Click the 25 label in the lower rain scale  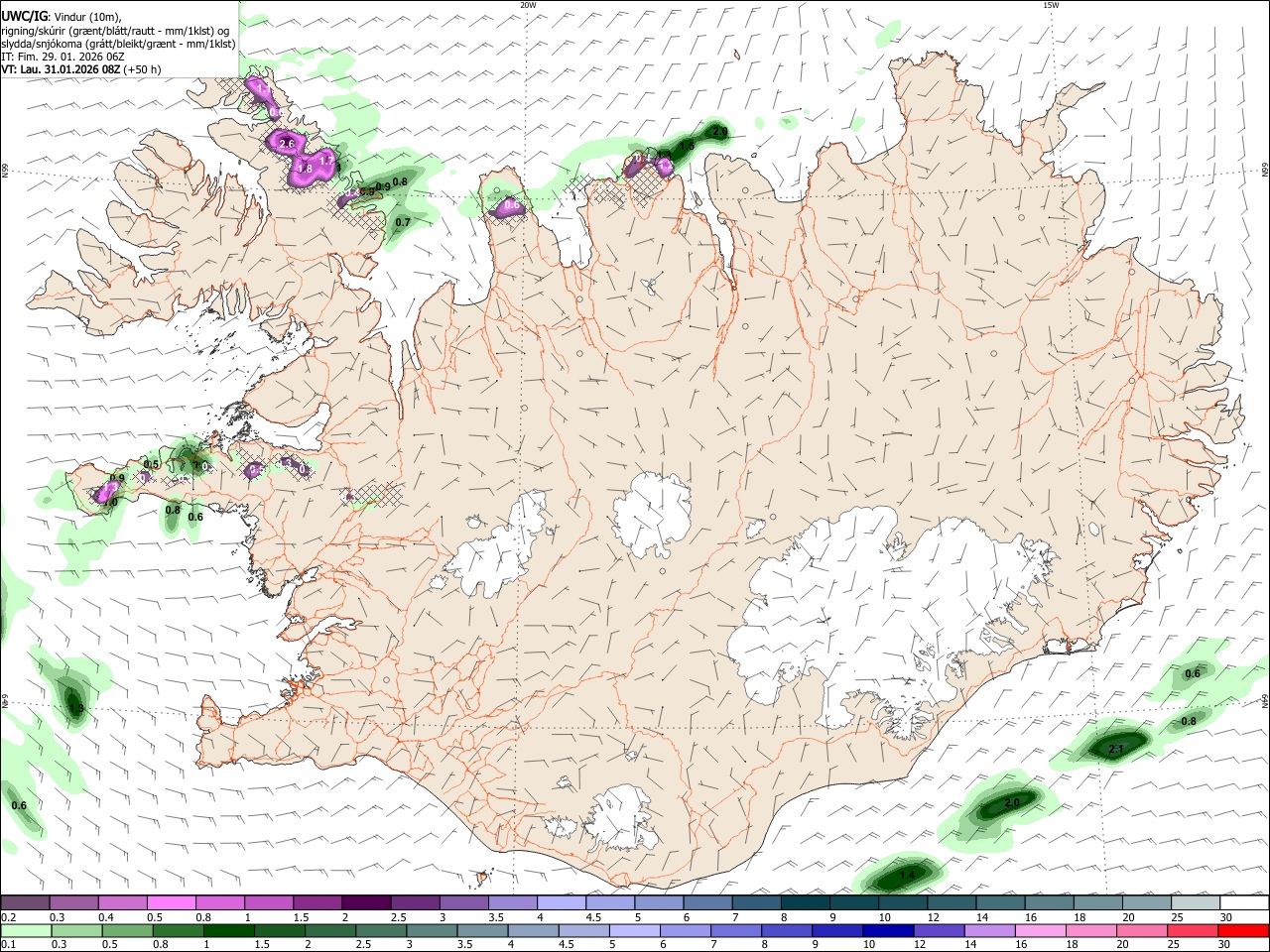point(1175,945)
